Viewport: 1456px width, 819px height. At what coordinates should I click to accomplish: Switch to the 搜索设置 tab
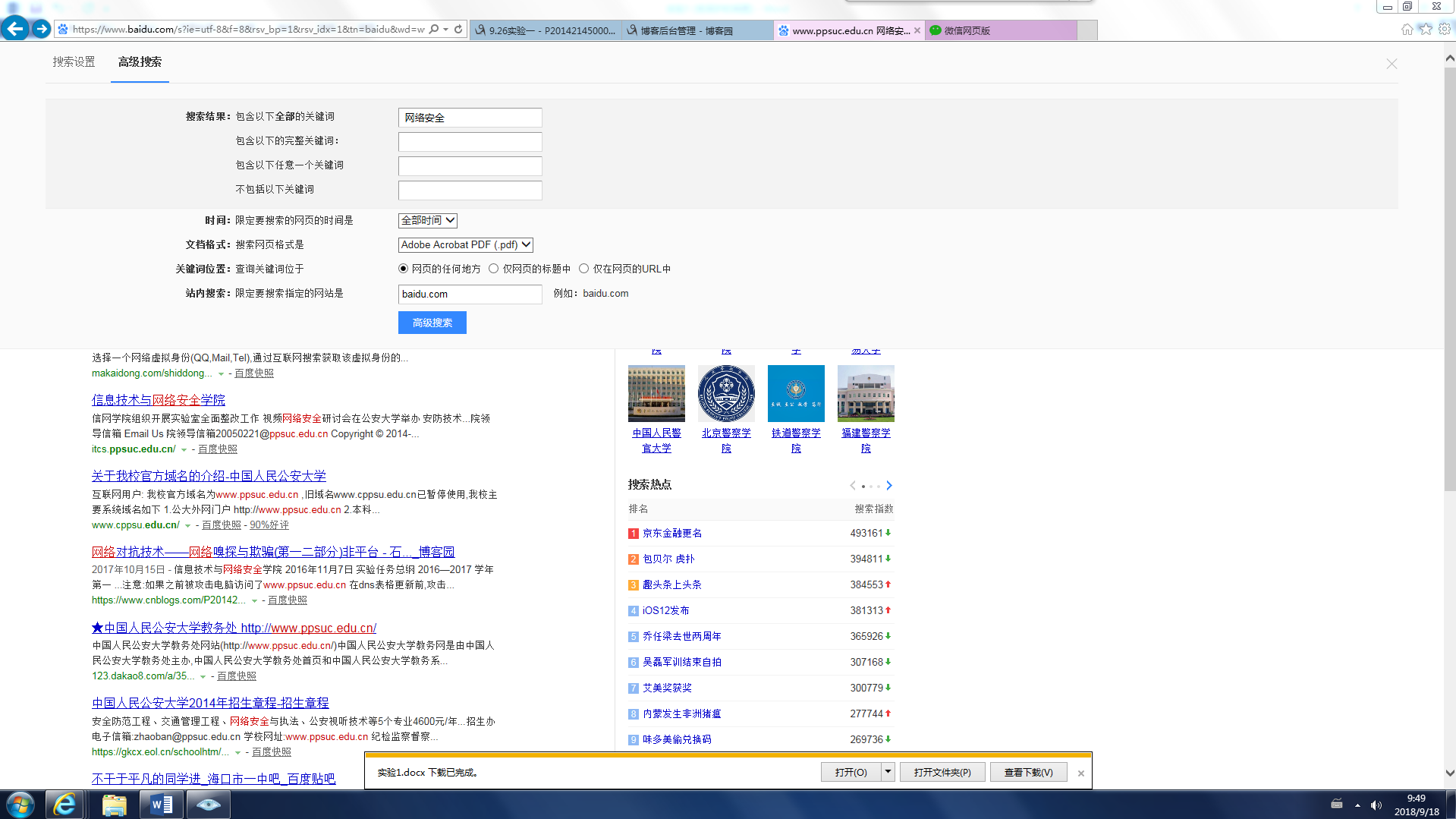74,62
